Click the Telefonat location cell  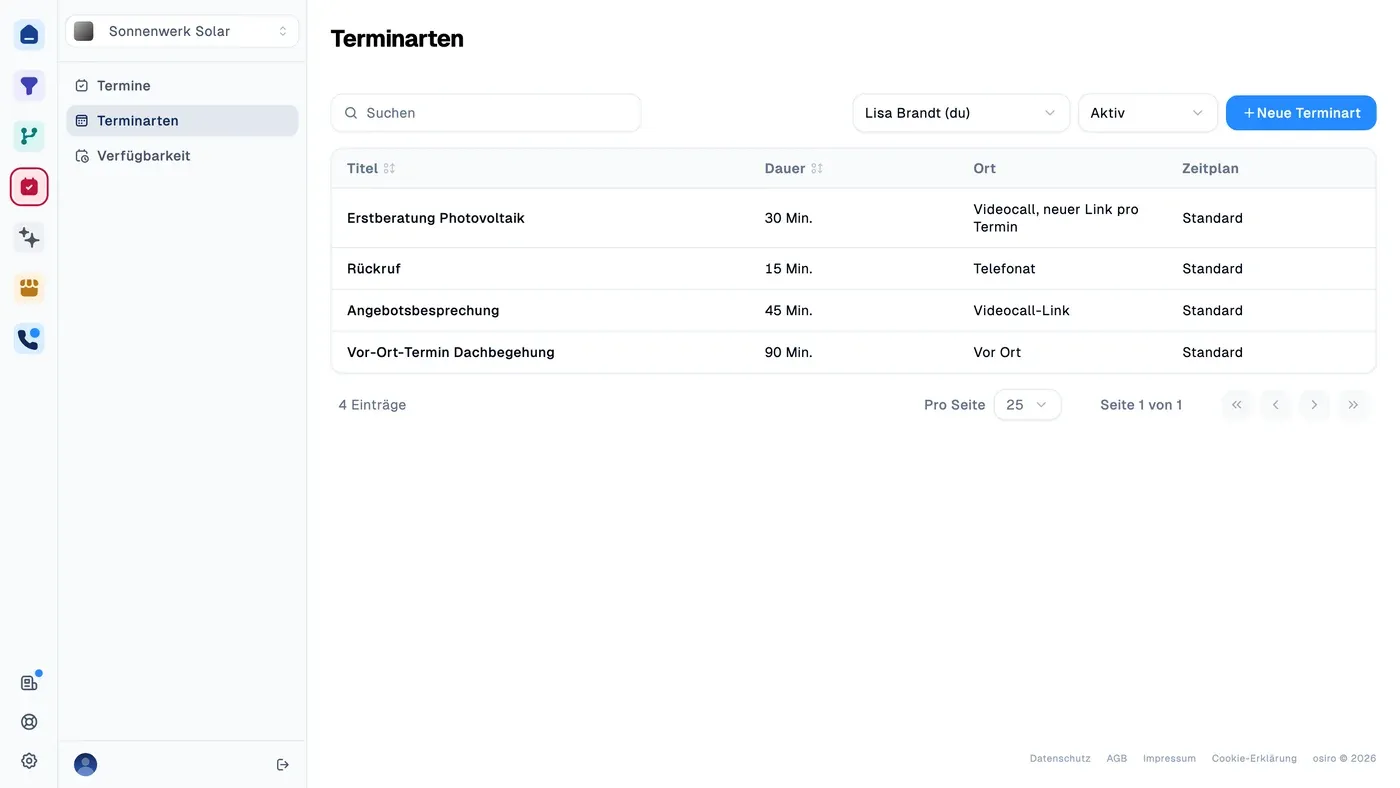pos(1004,269)
